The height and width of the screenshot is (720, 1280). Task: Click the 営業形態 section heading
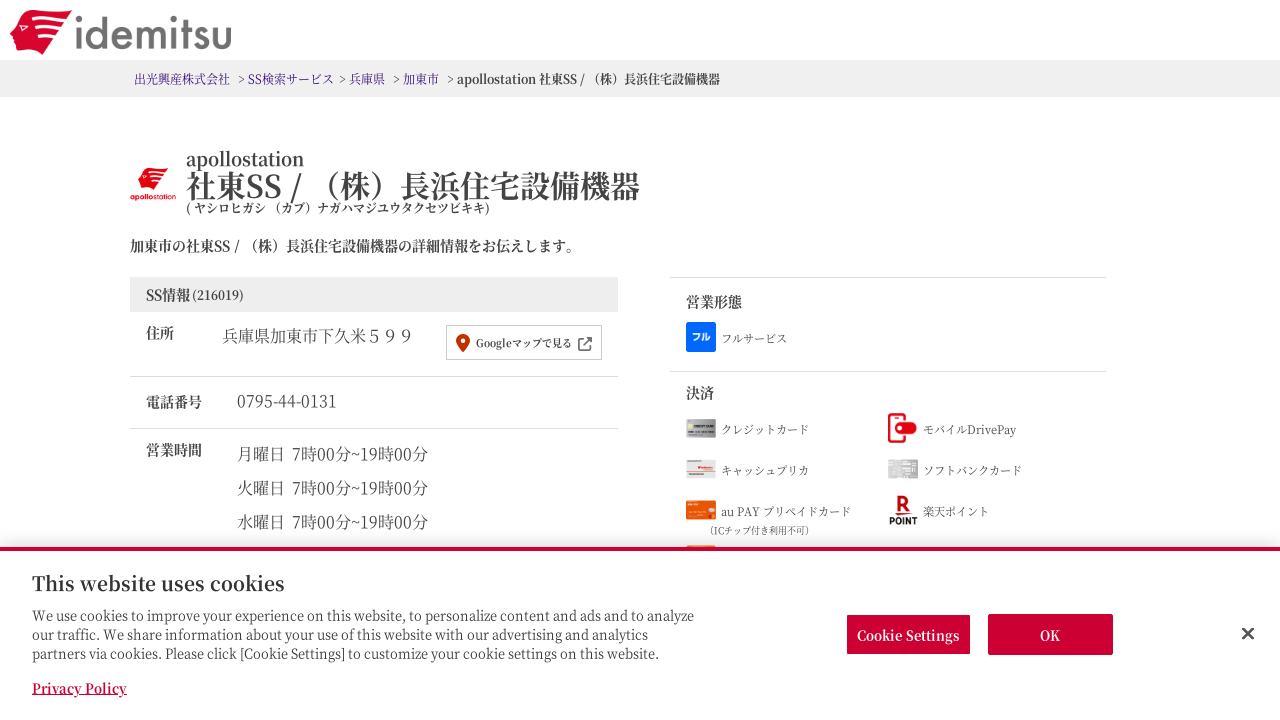point(714,302)
